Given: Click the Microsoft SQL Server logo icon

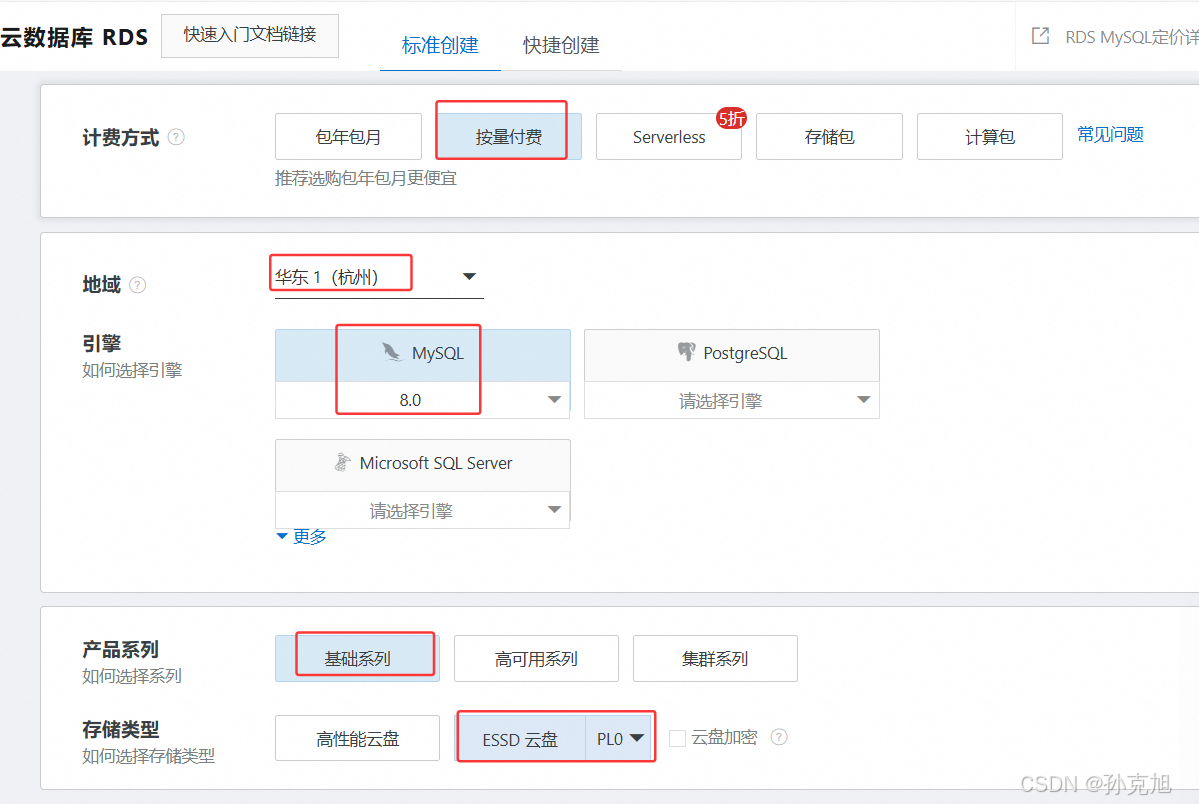Looking at the screenshot, I should 342,462.
